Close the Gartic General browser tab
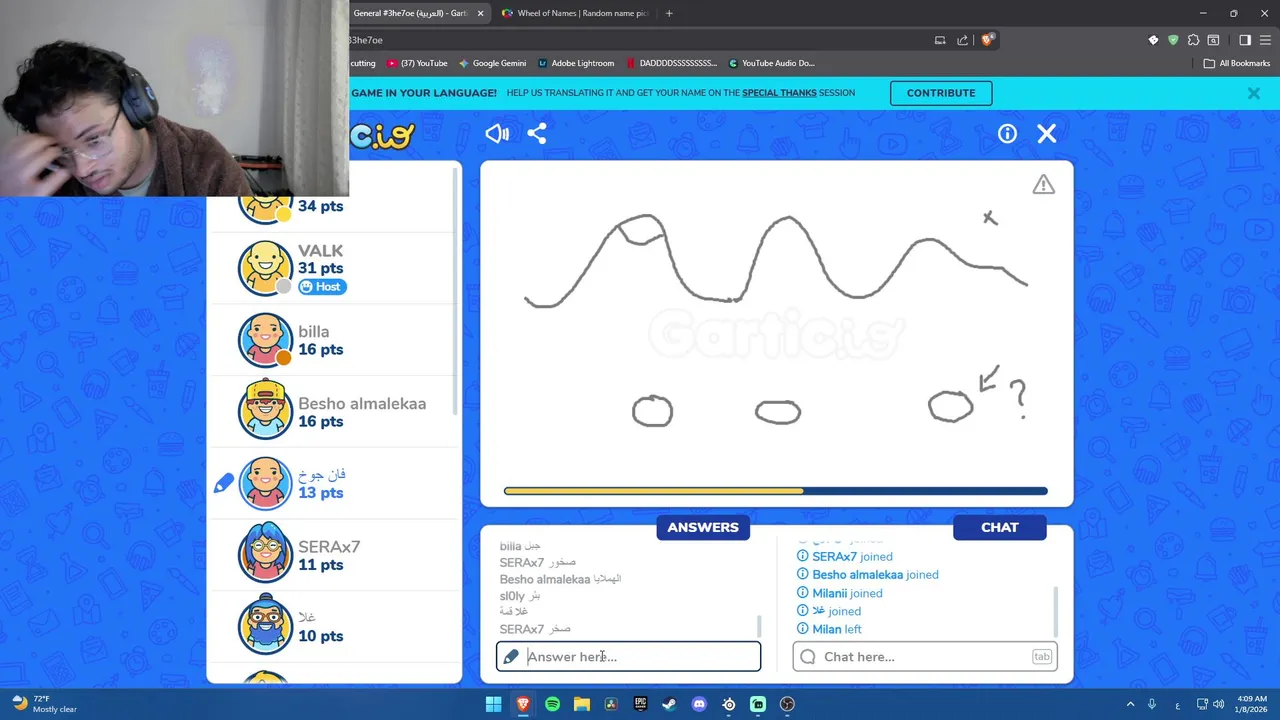 480,13
